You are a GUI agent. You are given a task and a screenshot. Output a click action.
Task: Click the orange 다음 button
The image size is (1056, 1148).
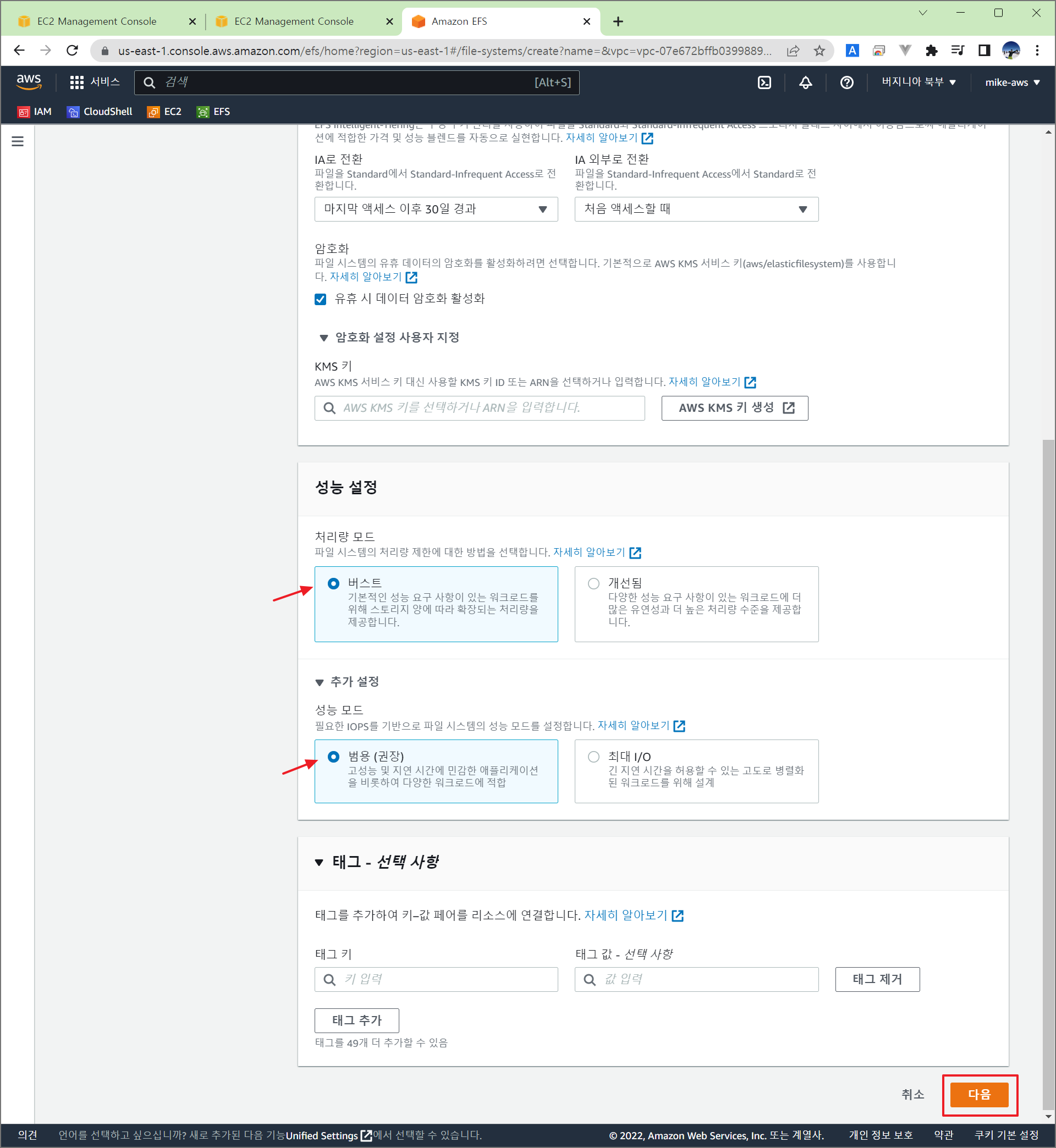coord(978,1094)
